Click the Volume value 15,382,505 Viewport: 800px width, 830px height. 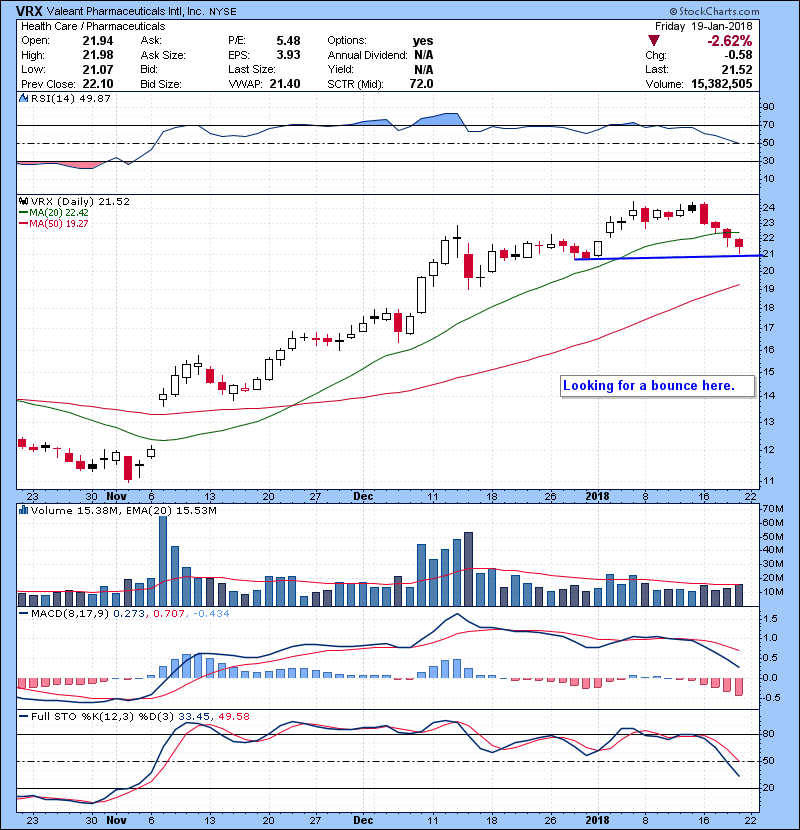(x=722, y=84)
